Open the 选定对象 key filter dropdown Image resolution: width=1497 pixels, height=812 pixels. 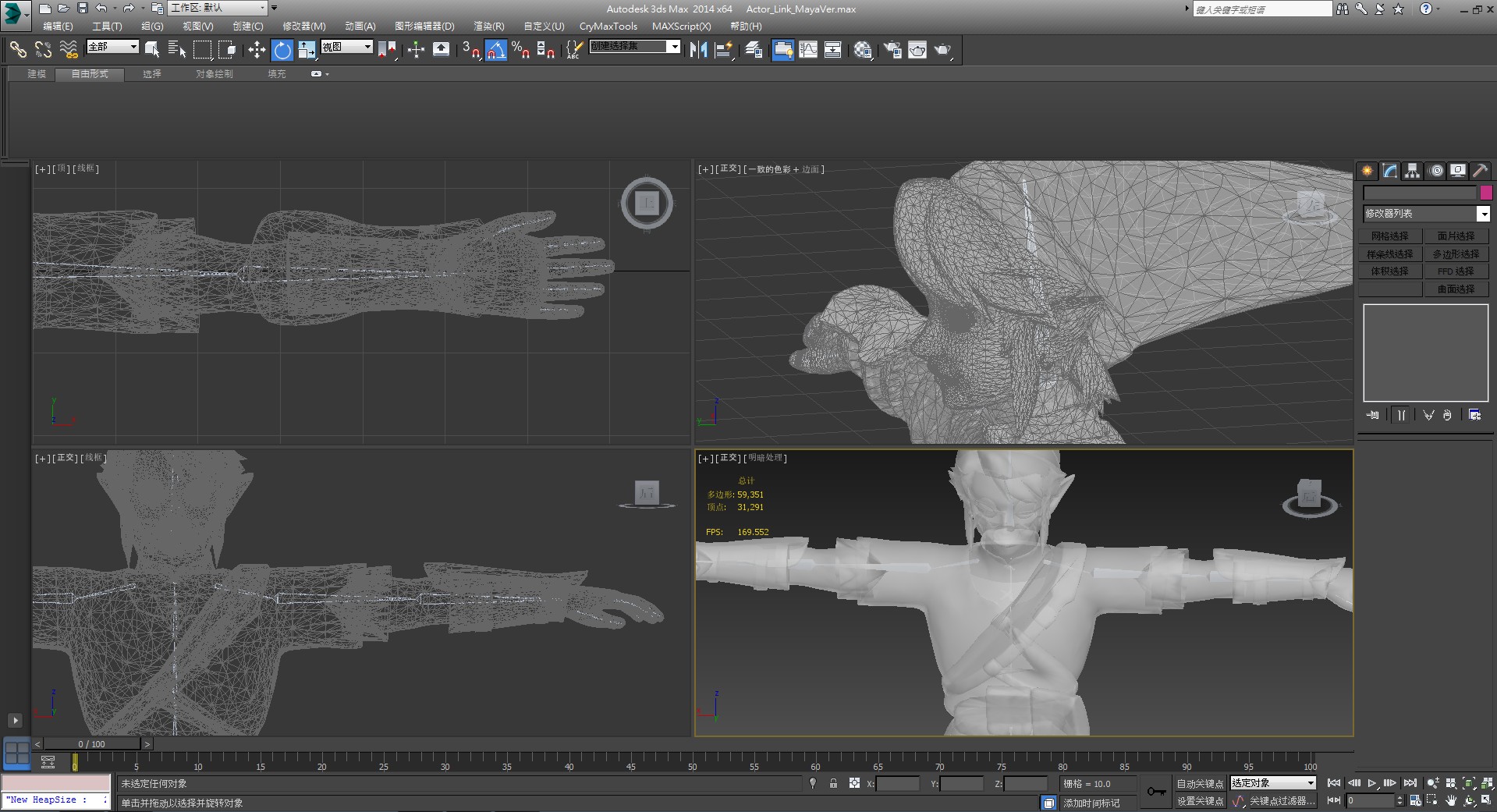pos(1273,782)
